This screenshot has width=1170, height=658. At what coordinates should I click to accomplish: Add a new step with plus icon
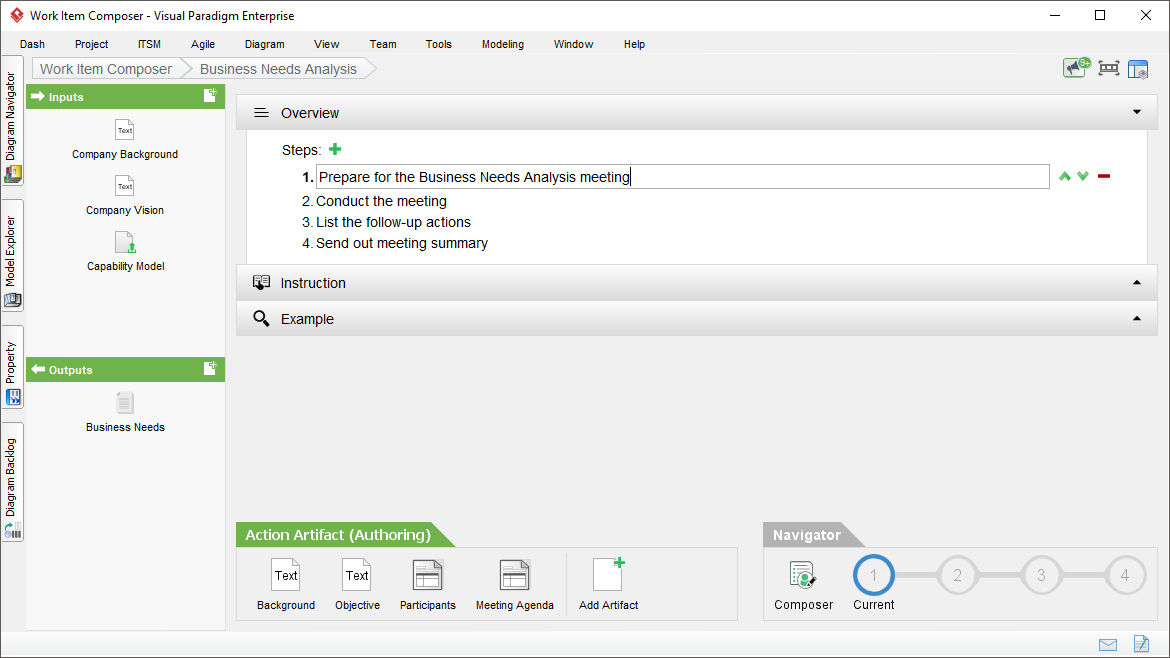point(335,149)
